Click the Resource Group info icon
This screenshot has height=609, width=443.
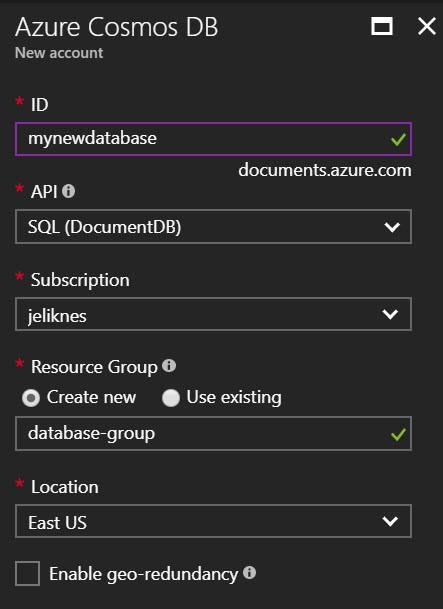point(169,365)
